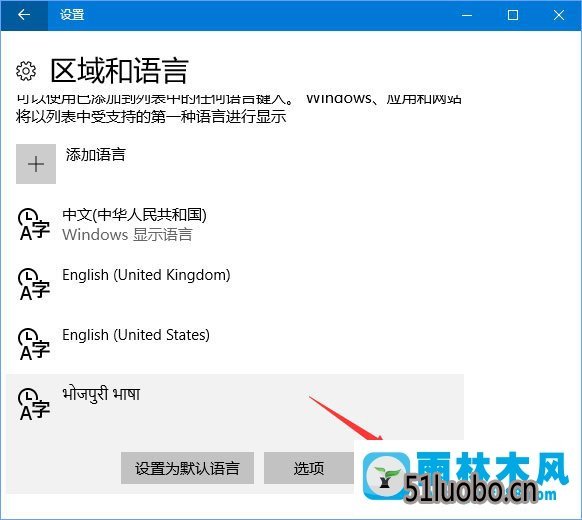This screenshot has height=520, width=582.
Task: Click the 添加语言 label
Action: point(96,154)
